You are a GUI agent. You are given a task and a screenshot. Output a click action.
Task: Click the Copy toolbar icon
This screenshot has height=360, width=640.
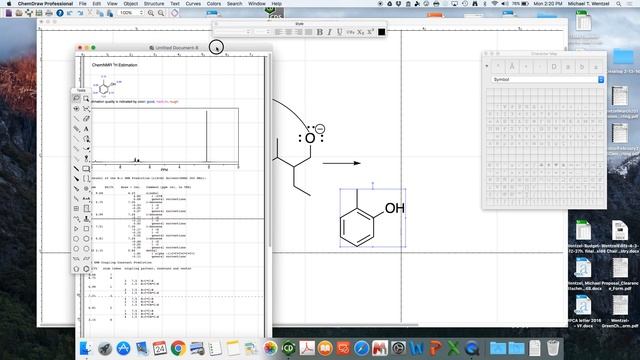(x=100, y=13)
